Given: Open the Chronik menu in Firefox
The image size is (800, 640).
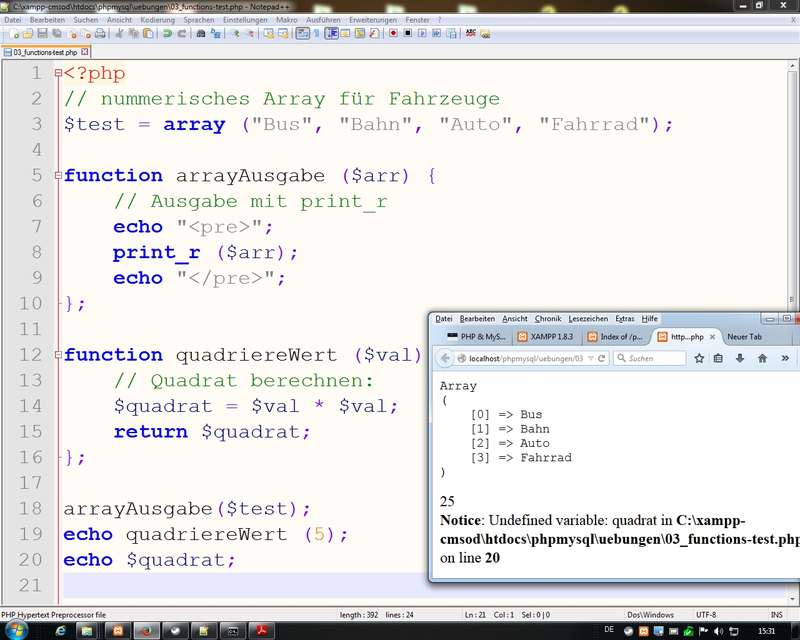Looking at the screenshot, I should 547,319.
